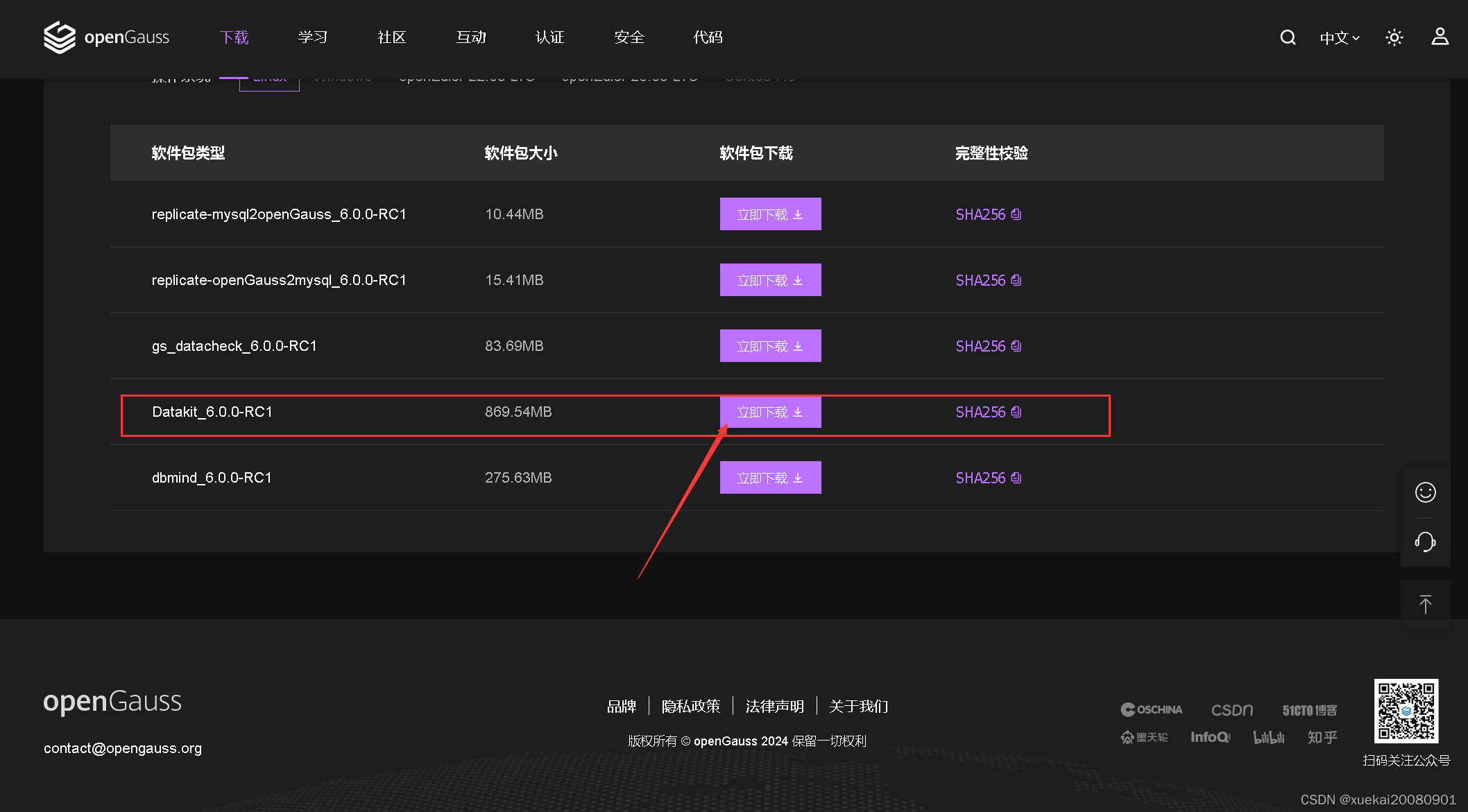1468x812 pixels.
Task: Download replicate-mysql2openGauss_6.0.0-RC1 package
Action: 770,214
